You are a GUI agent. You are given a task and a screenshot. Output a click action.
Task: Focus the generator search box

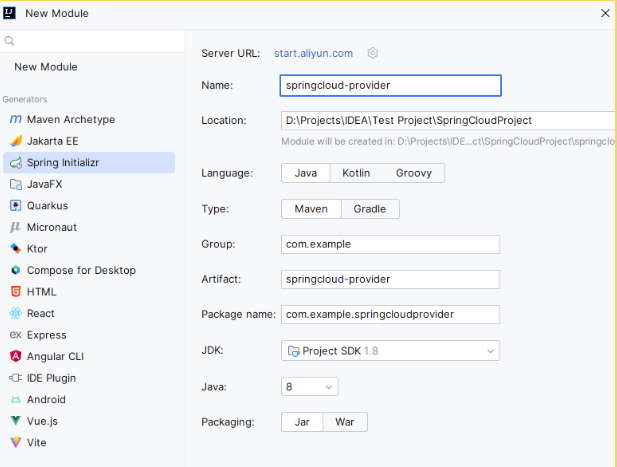[x=95, y=41]
